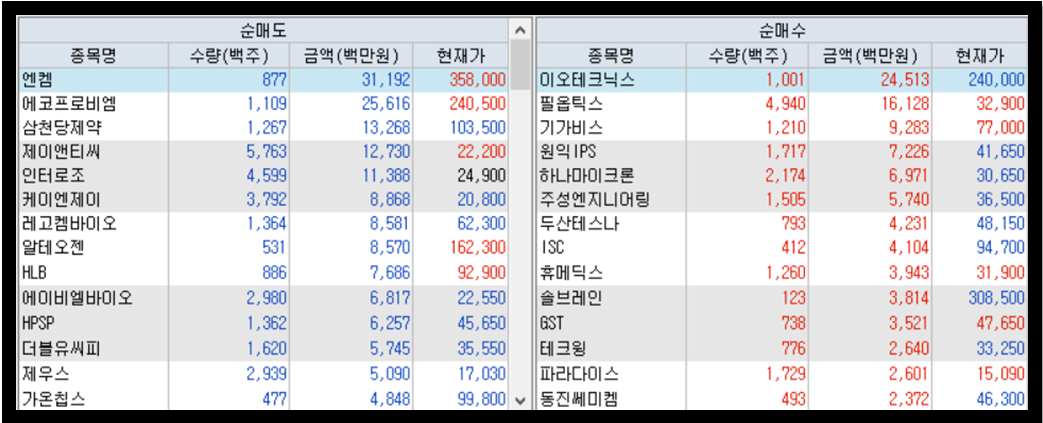Select the GST stock name

click(x=553, y=323)
